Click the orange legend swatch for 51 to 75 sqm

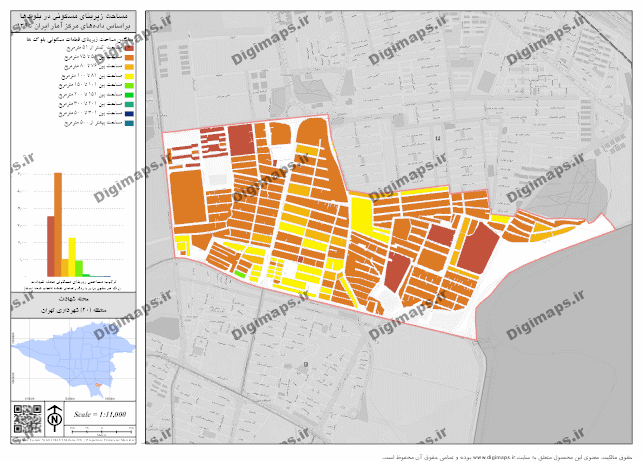pos(129,57)
